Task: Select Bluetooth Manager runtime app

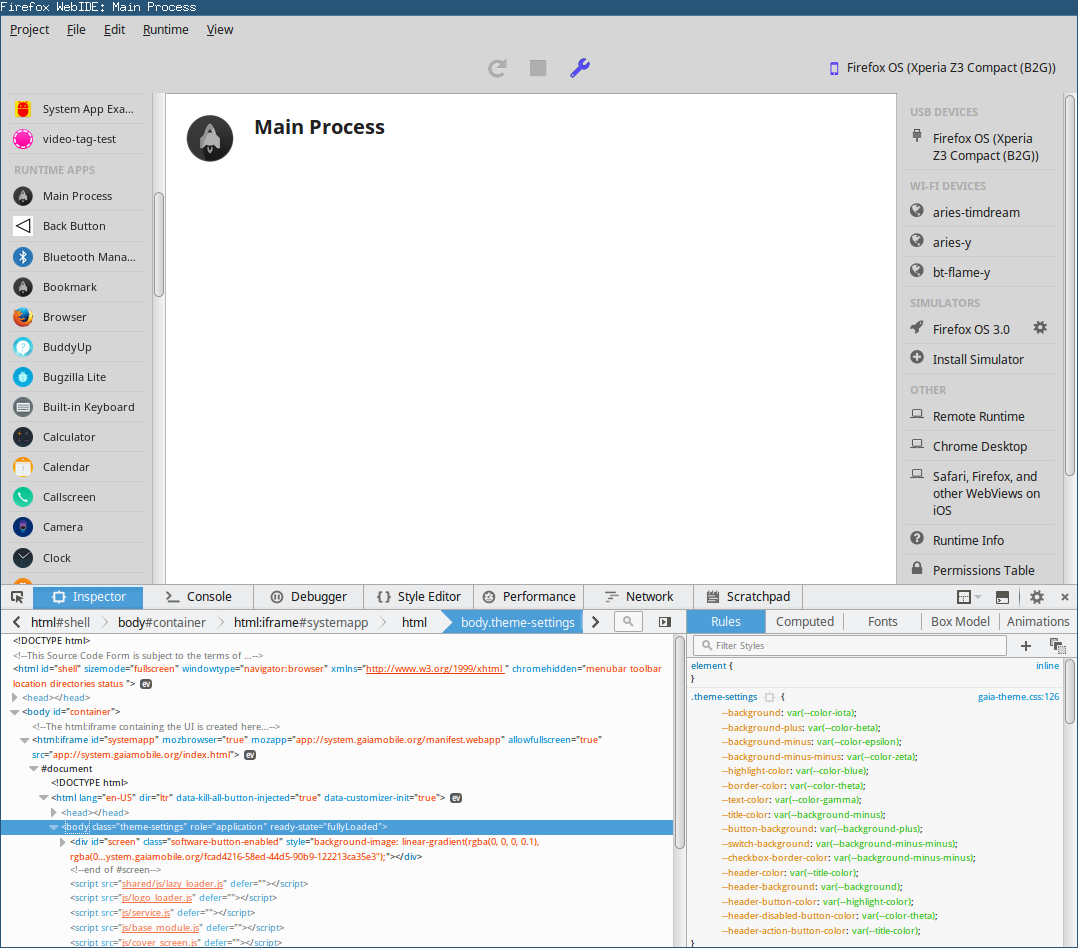Action: pyautogui.click(x=78, y=256)
